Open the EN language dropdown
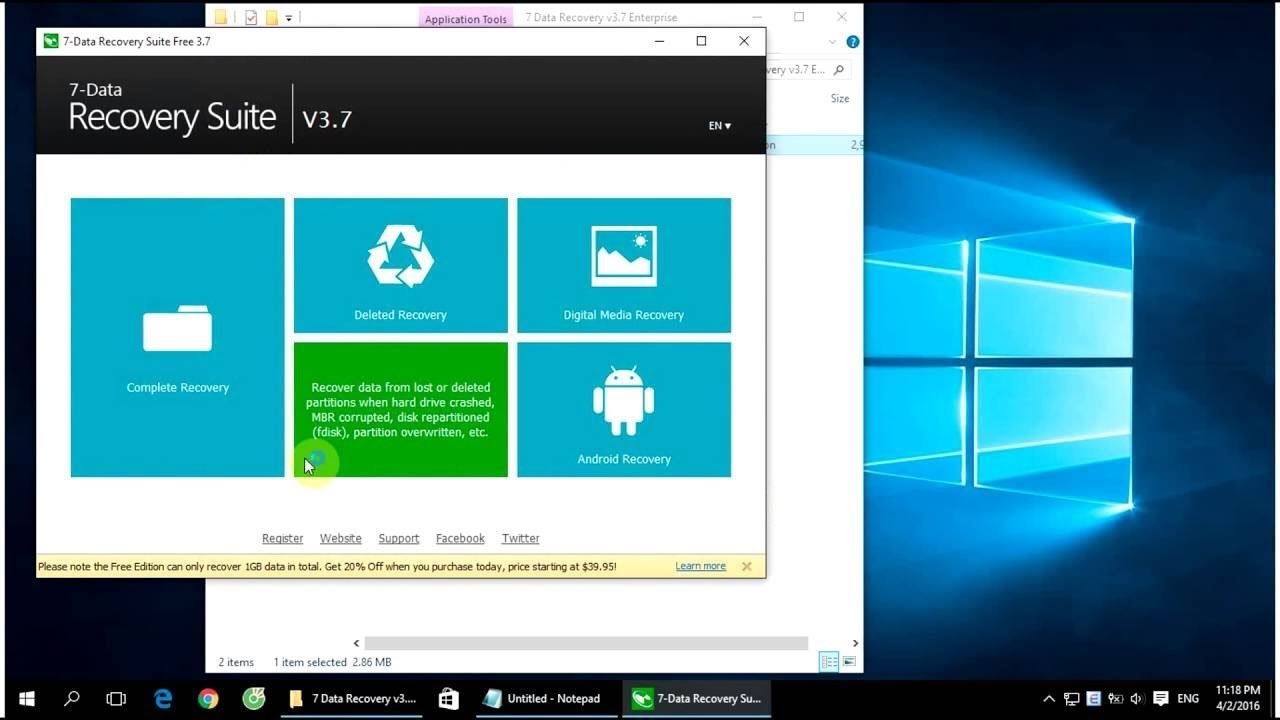Image resolution: width=1280 pixels, height=720 pixels. tap(719, 126)
